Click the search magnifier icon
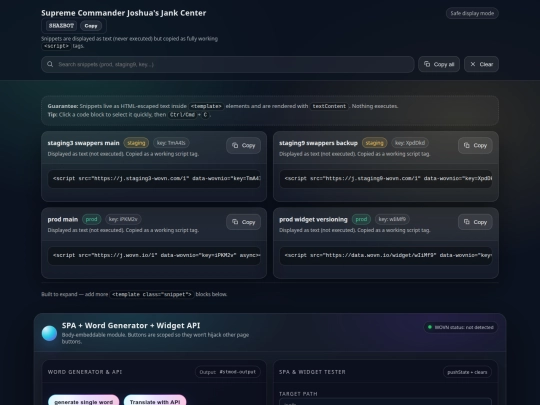The image size is (540, 405). coord(50,64)
